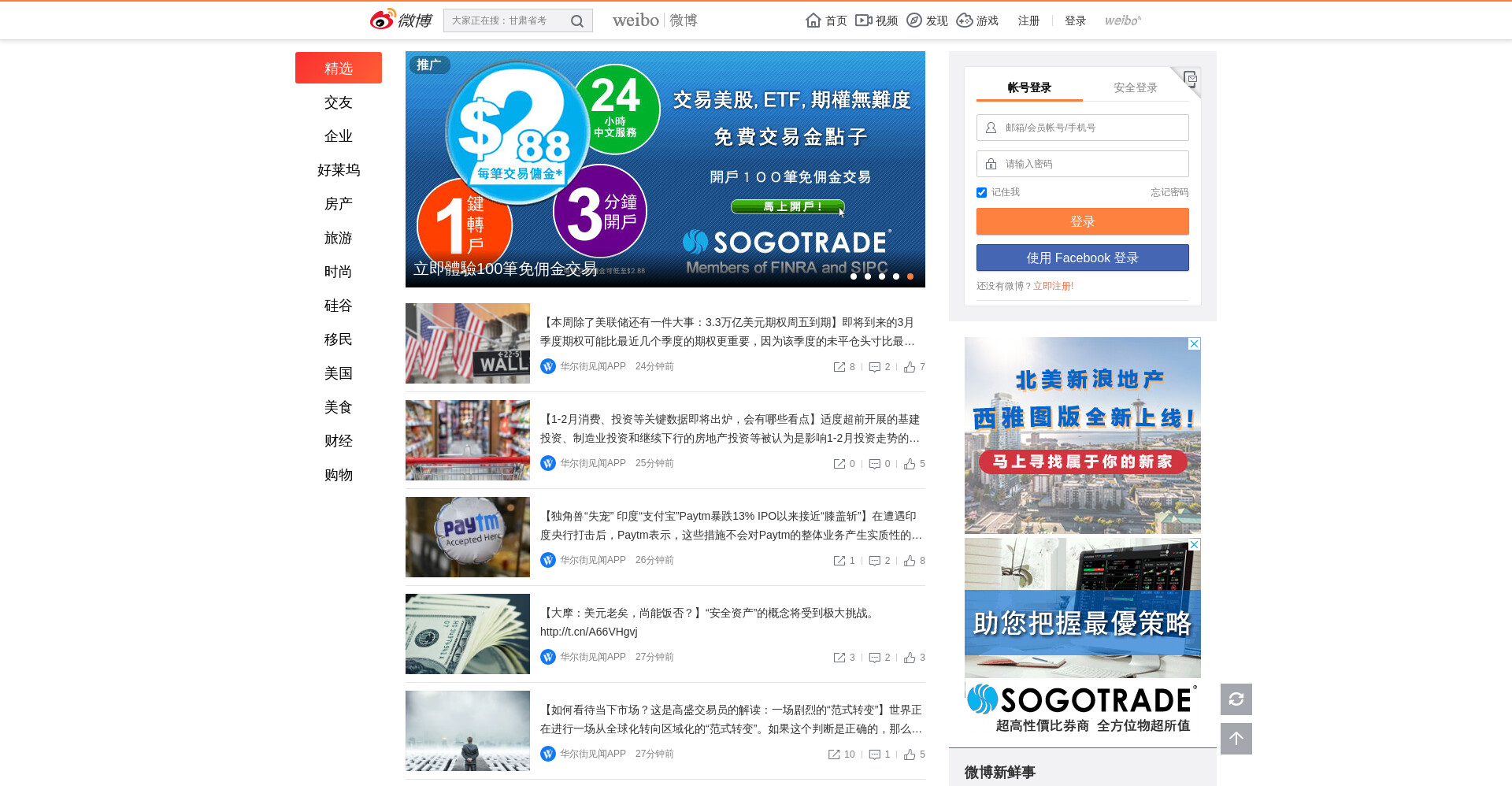
Task: Open 购物 category in sidebar
Action: 339,475
